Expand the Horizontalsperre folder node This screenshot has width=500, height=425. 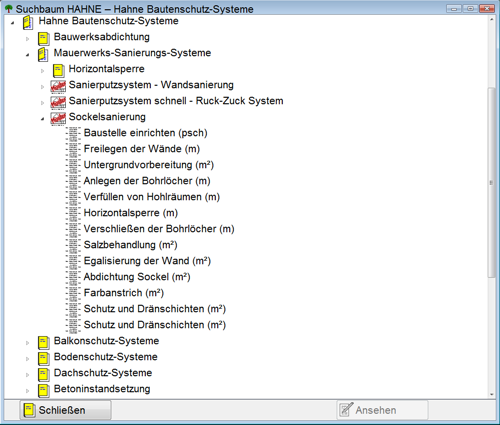(x=43, y=71)
